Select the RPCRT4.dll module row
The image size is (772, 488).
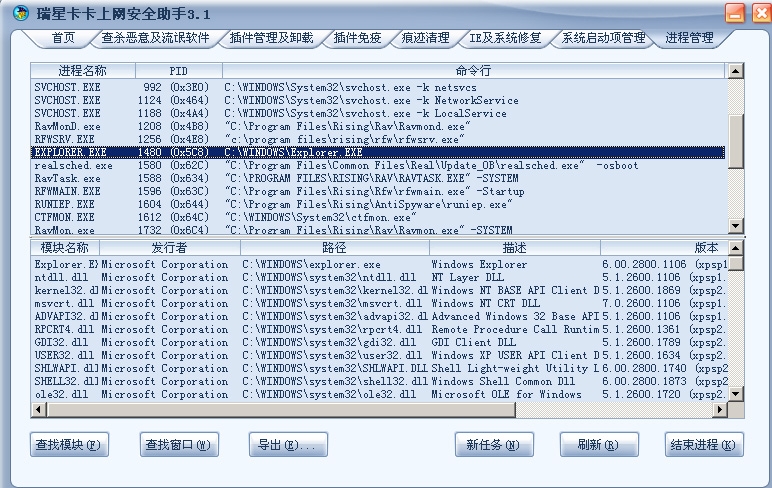point(380,329)
